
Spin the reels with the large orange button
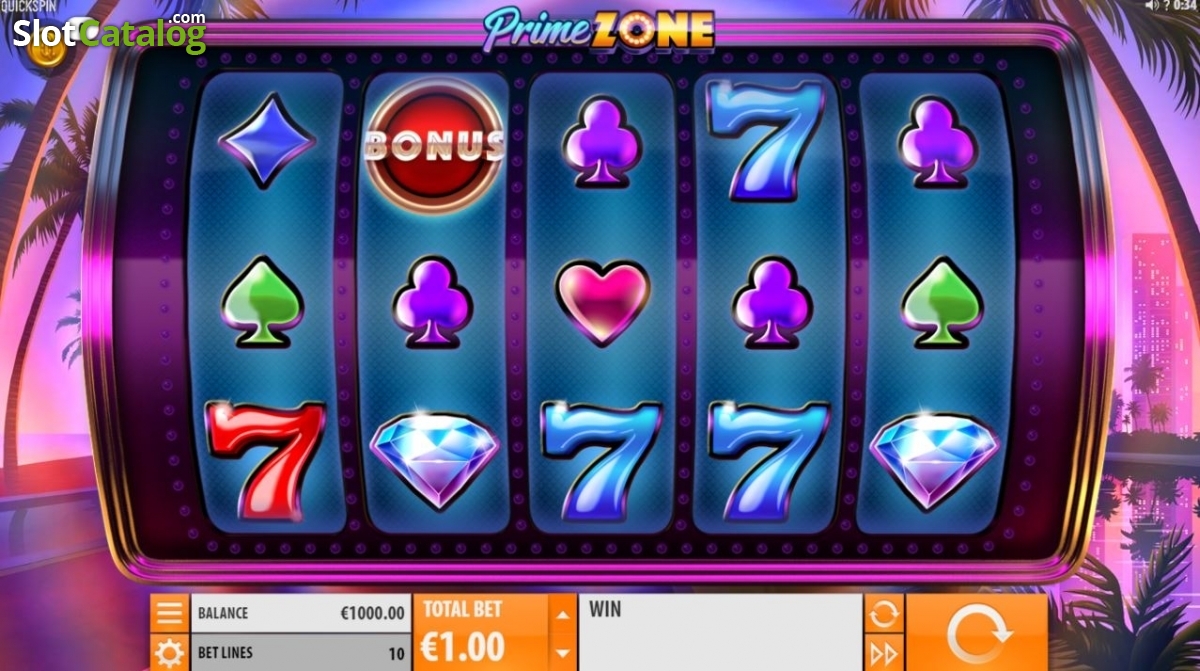click(976, 632)
